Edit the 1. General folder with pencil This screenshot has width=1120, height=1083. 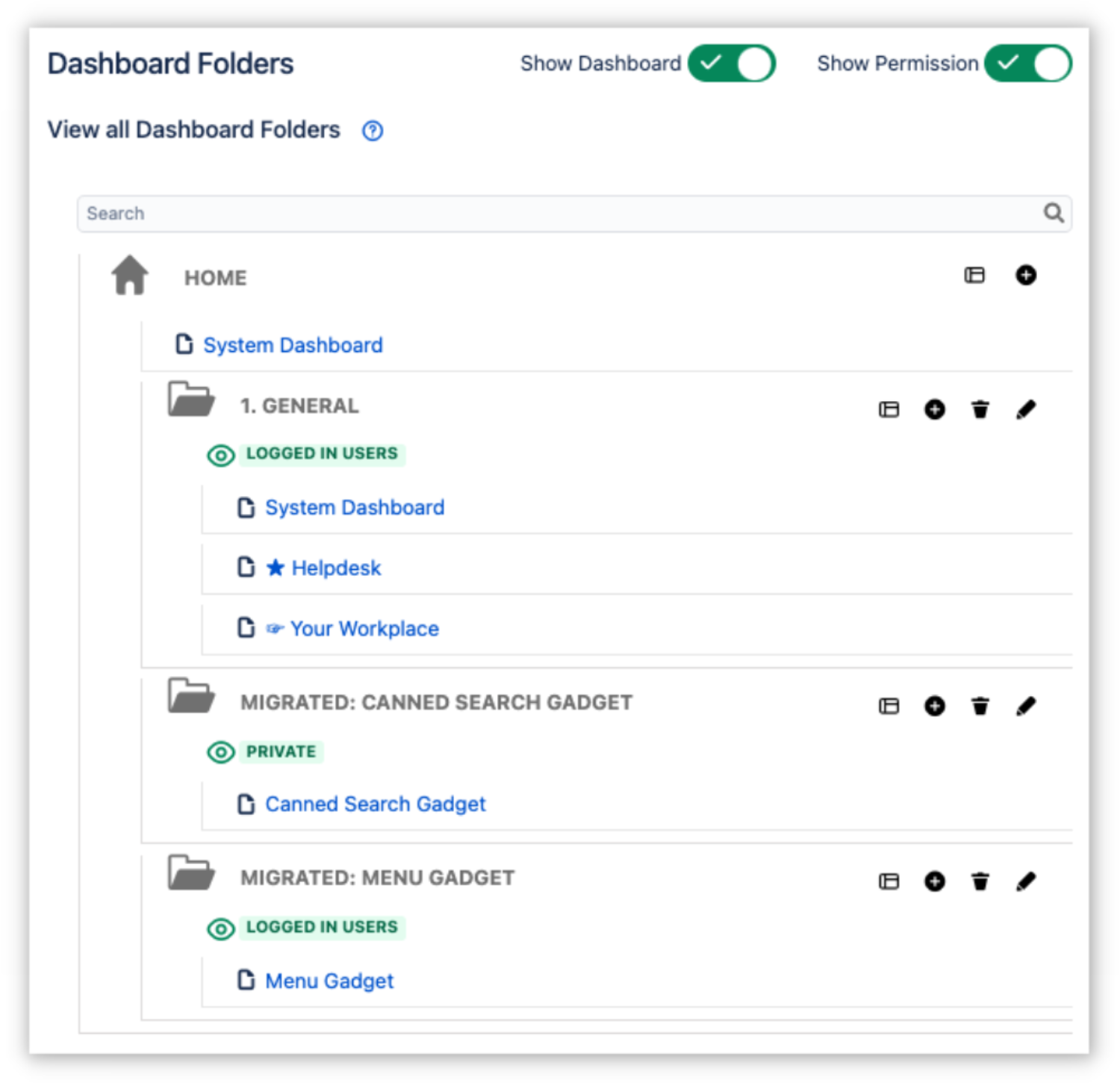click(x=1026, y=409)
